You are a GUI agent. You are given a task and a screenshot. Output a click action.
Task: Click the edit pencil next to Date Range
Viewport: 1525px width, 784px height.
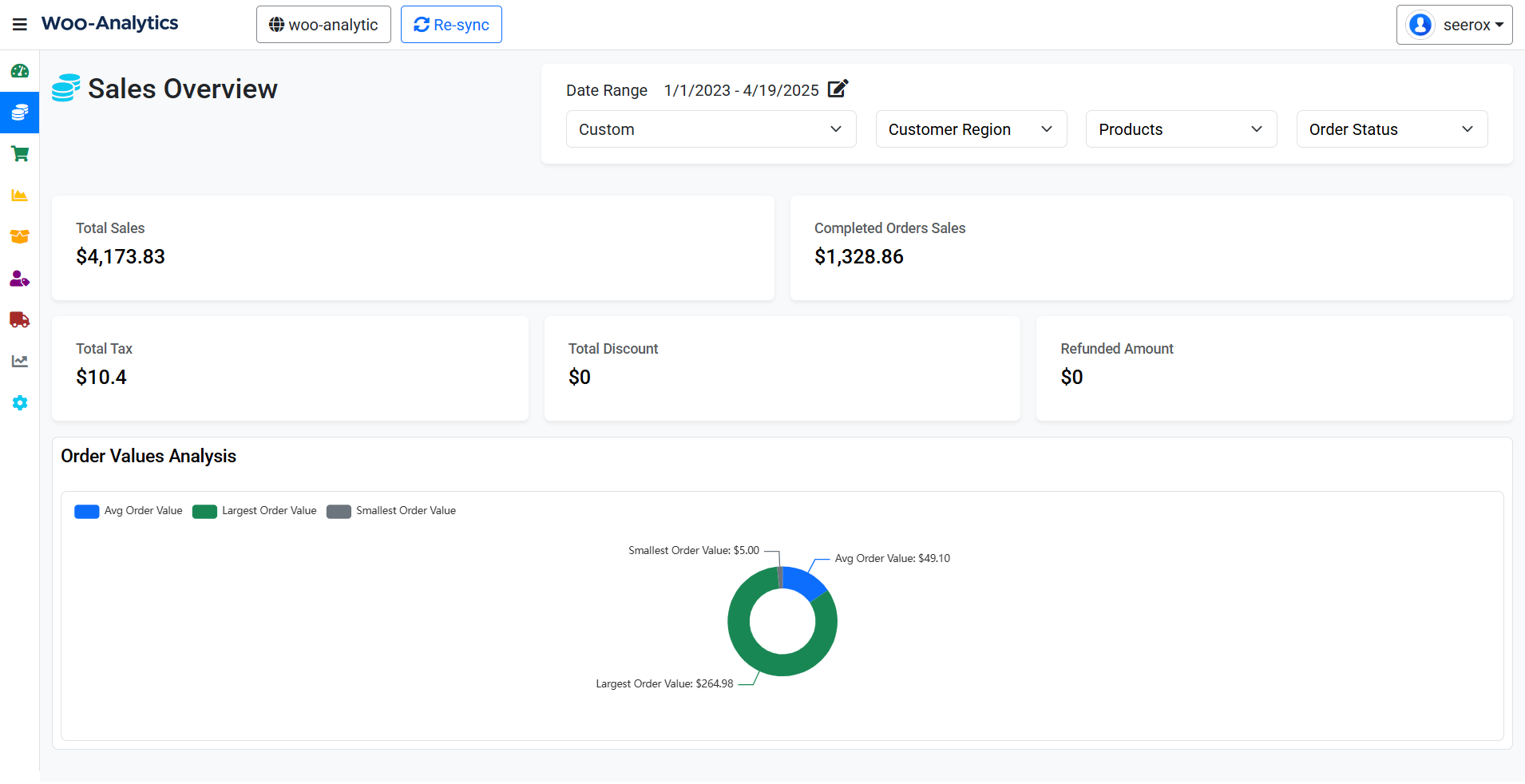click(x=837, y=89)
